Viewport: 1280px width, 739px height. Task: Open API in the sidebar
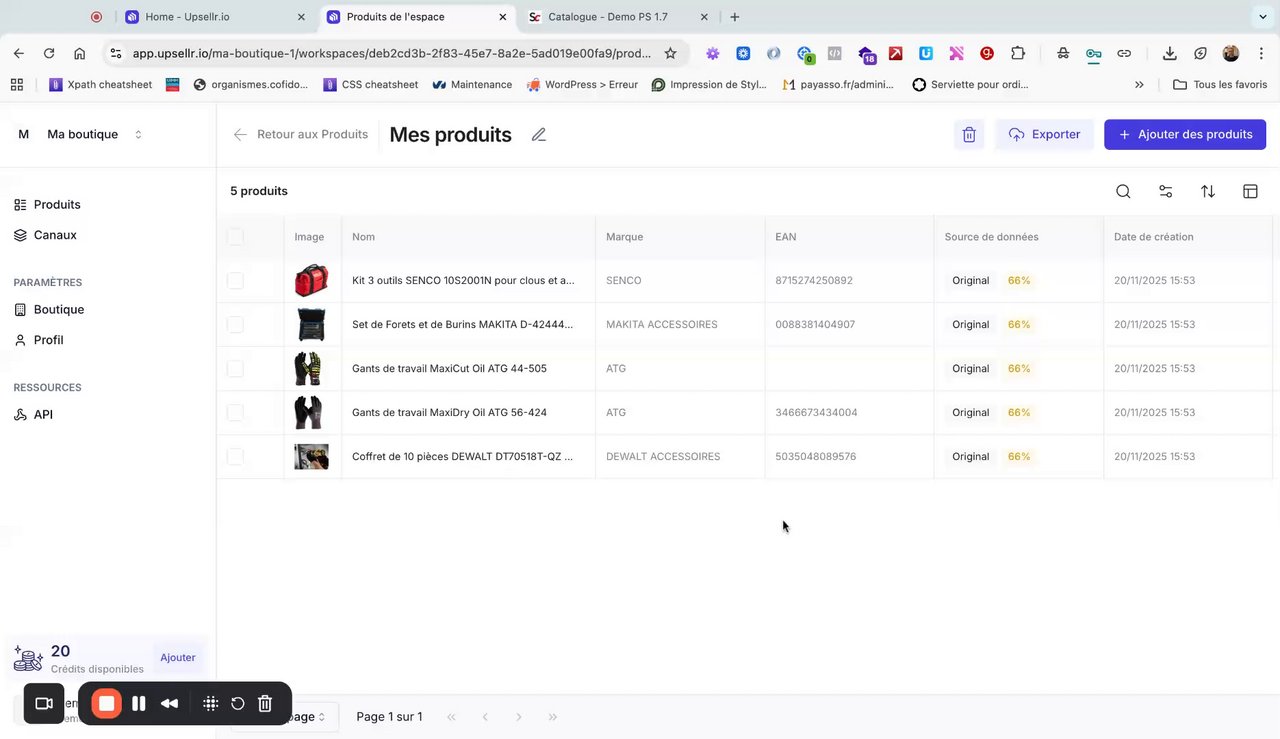pos(43,414)
